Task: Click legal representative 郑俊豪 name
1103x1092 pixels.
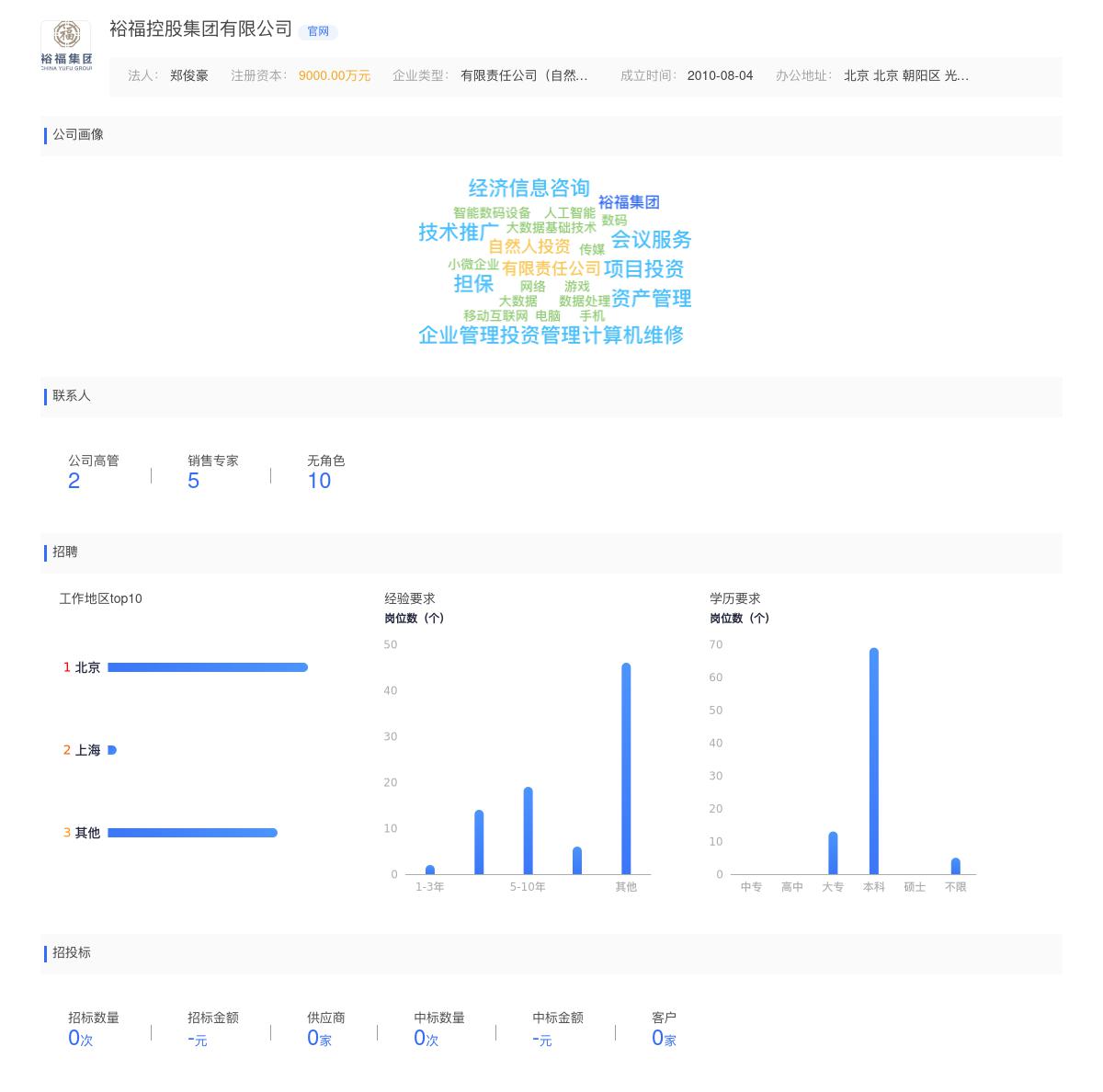Action: [188, 76]
